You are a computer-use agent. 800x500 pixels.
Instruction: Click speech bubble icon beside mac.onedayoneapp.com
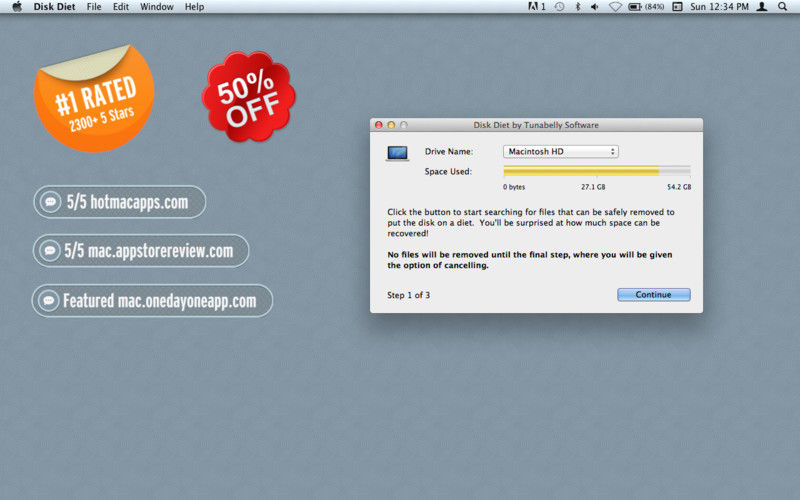click(48, 301)
